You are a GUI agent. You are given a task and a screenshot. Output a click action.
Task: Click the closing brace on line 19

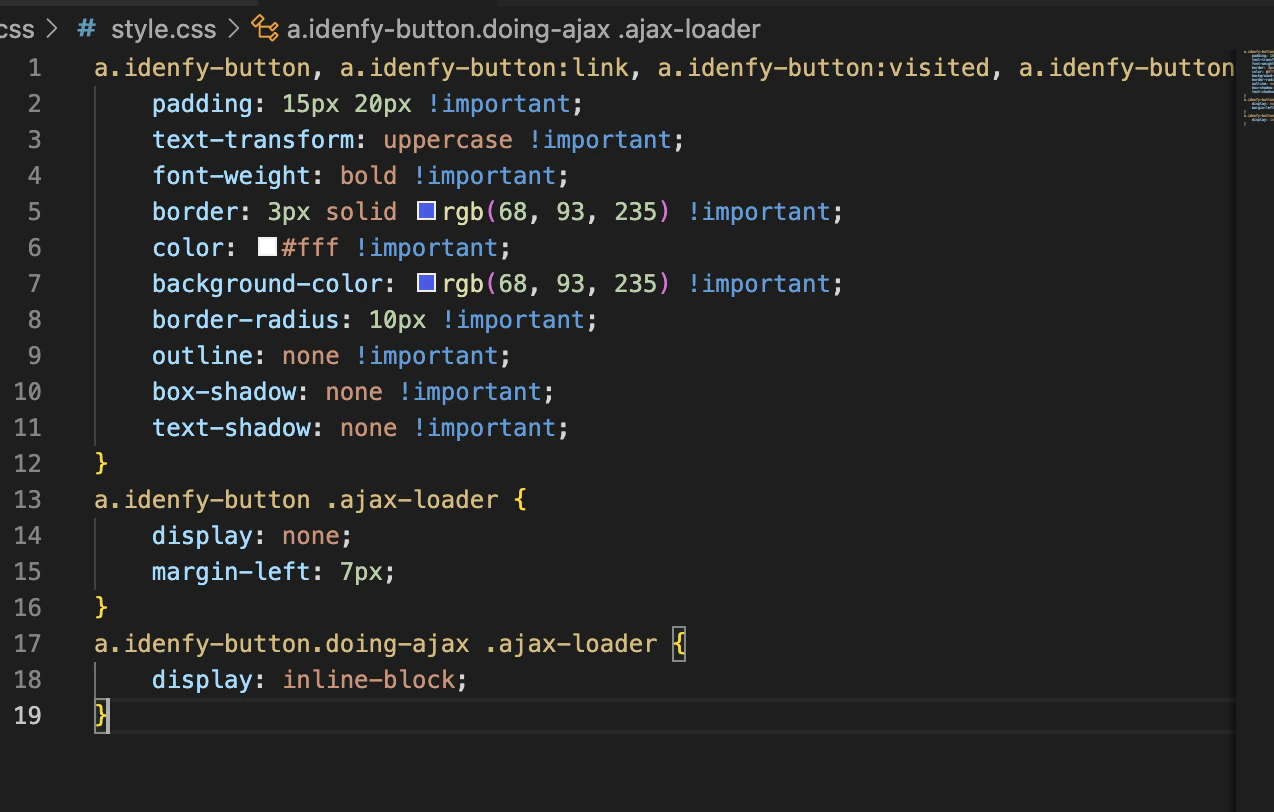click(100, 715)
